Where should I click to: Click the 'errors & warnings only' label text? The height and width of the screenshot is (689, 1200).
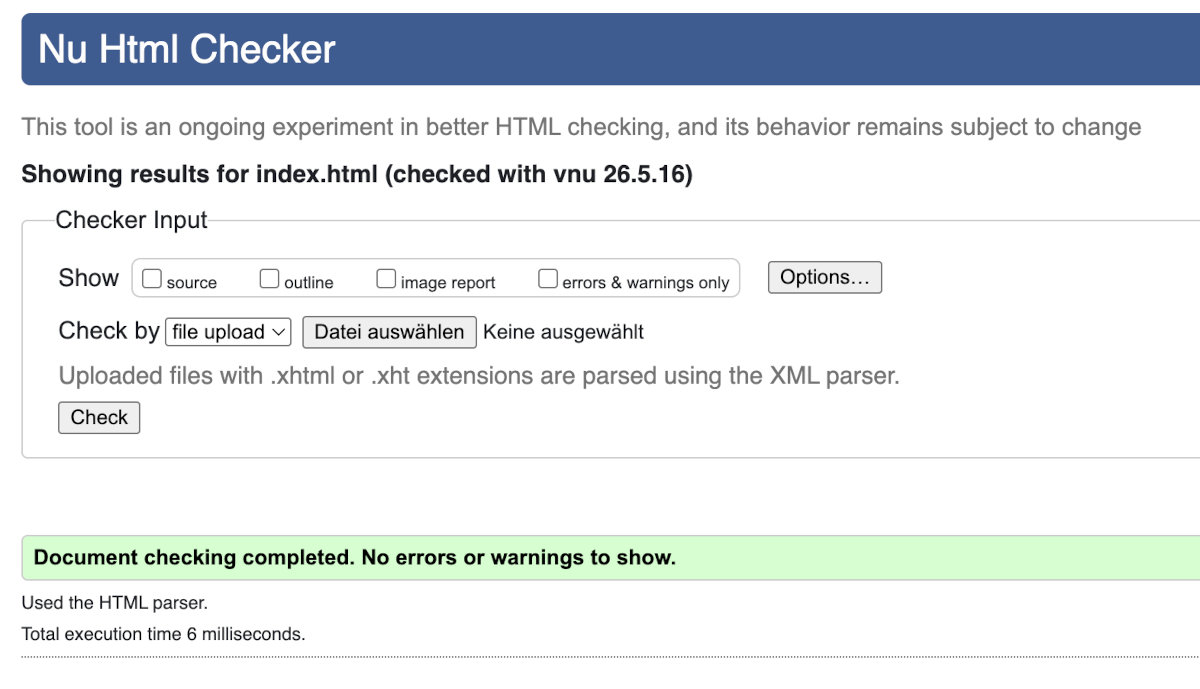[646, 283]
